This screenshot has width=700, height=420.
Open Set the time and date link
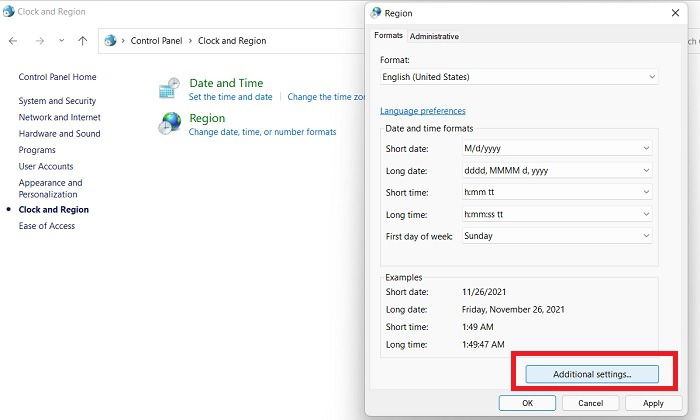pyautogui.click(x=230, y=97)
